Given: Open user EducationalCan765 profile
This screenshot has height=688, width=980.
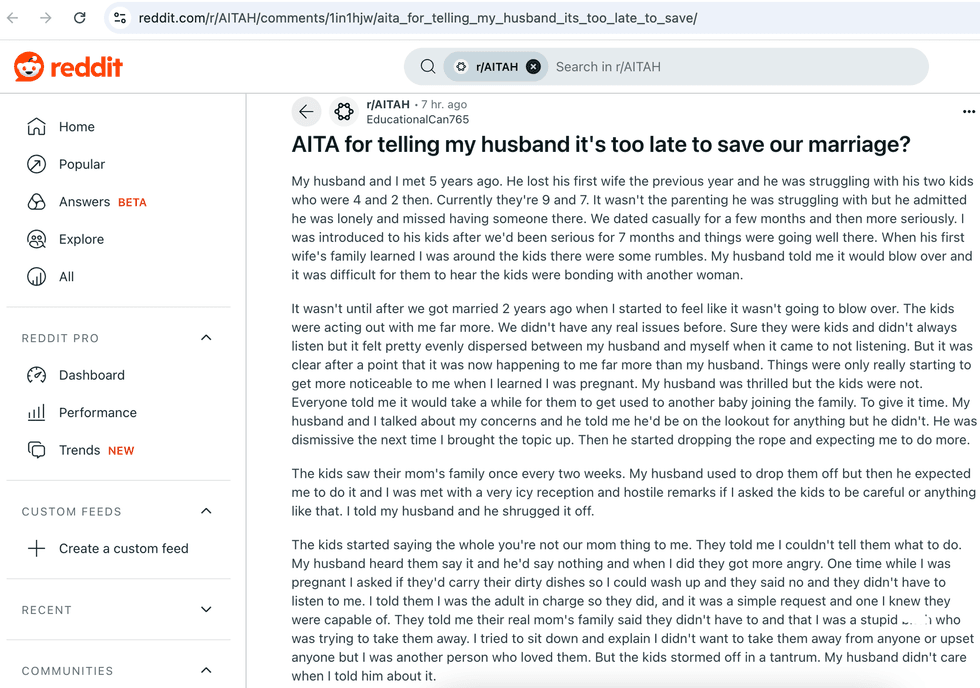Looking at the screenshot, I should tap(418, 119).
